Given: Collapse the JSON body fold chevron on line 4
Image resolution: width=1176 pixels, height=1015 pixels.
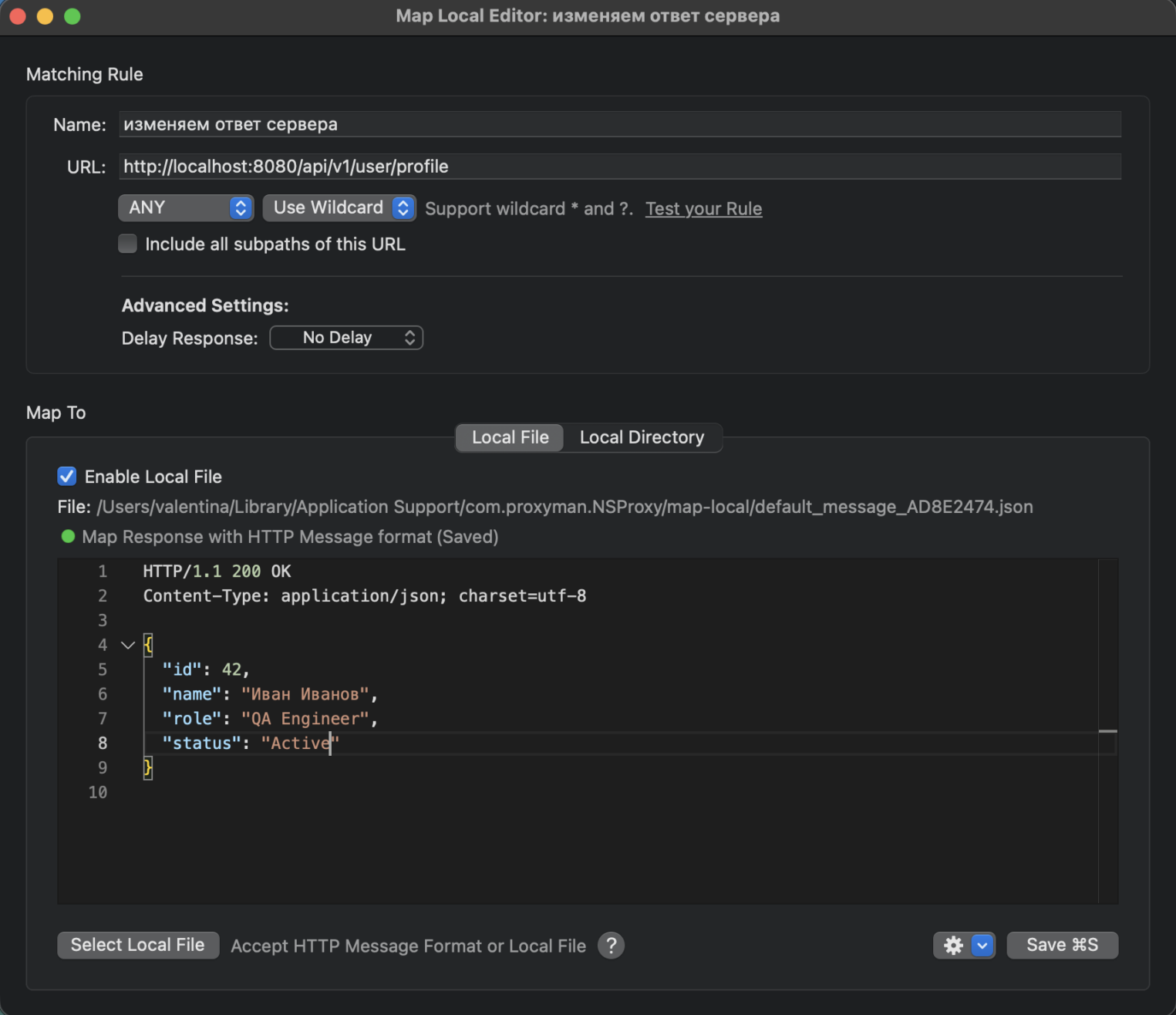Looking at the screenshot, I should point(128,645).
